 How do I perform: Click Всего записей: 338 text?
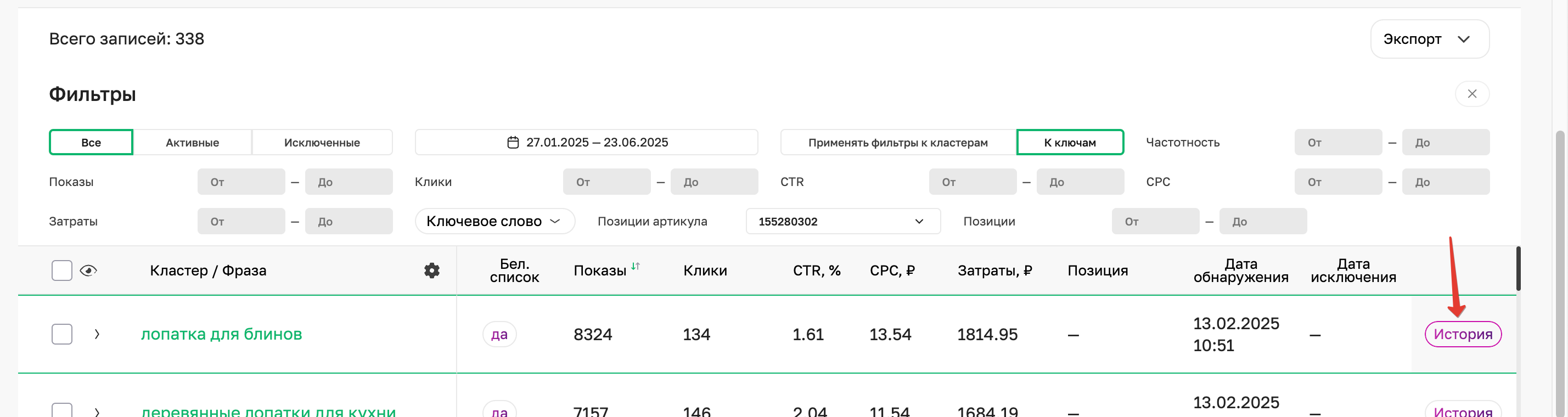(x=127, y=39)
